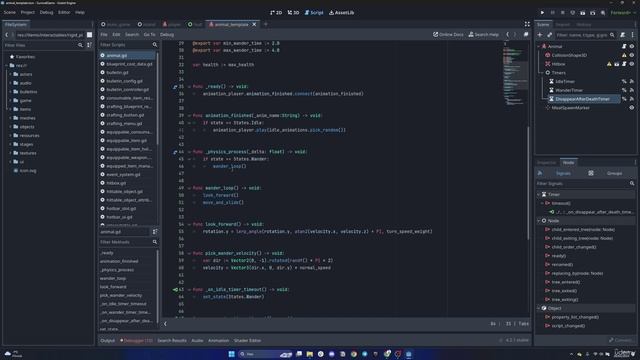Toggle visibility of the Hitbox node
This screenshot has height=360, width=640.
point(632,64)
